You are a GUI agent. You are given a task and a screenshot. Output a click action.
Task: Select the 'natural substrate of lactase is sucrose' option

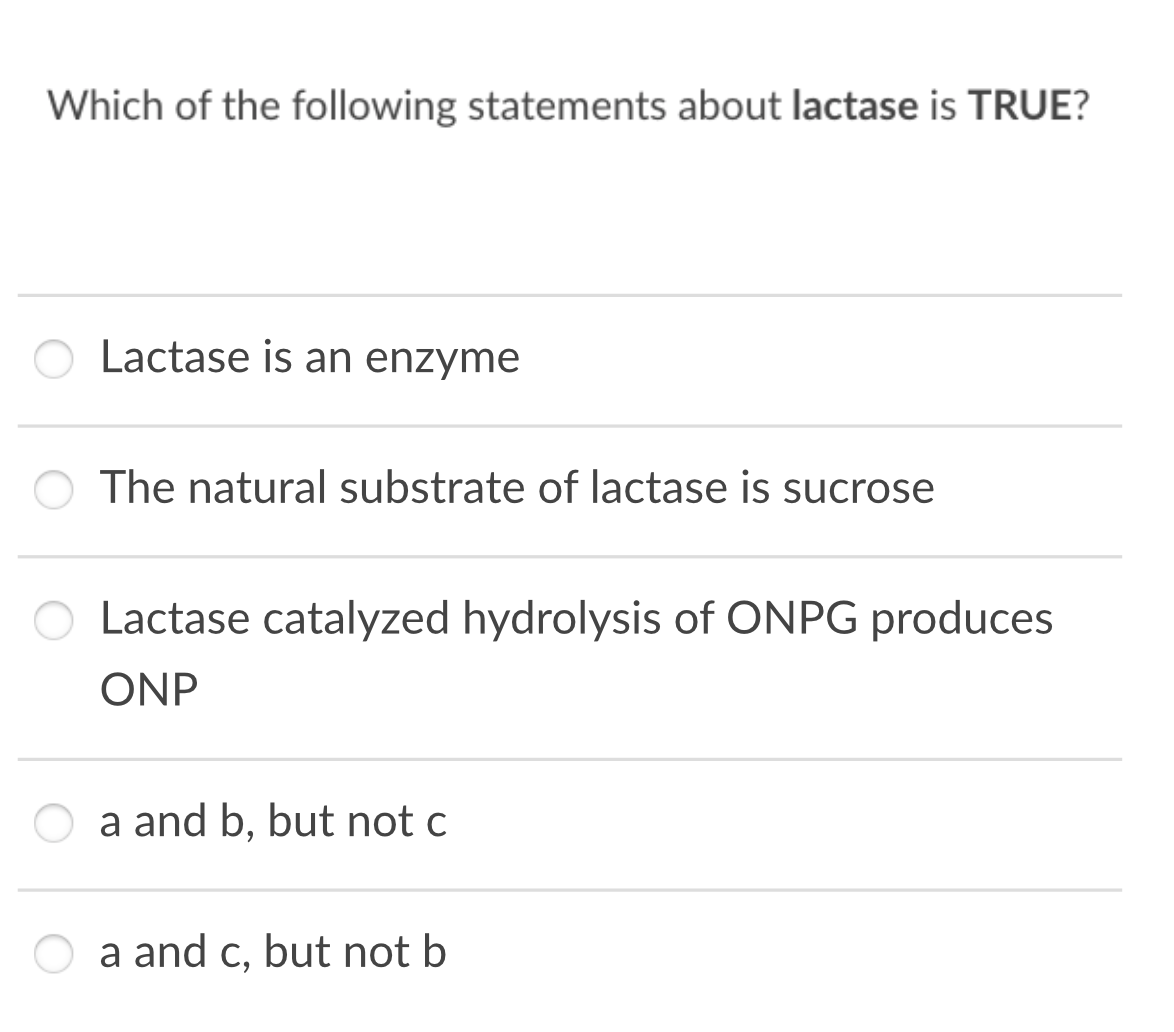(53, 491)
